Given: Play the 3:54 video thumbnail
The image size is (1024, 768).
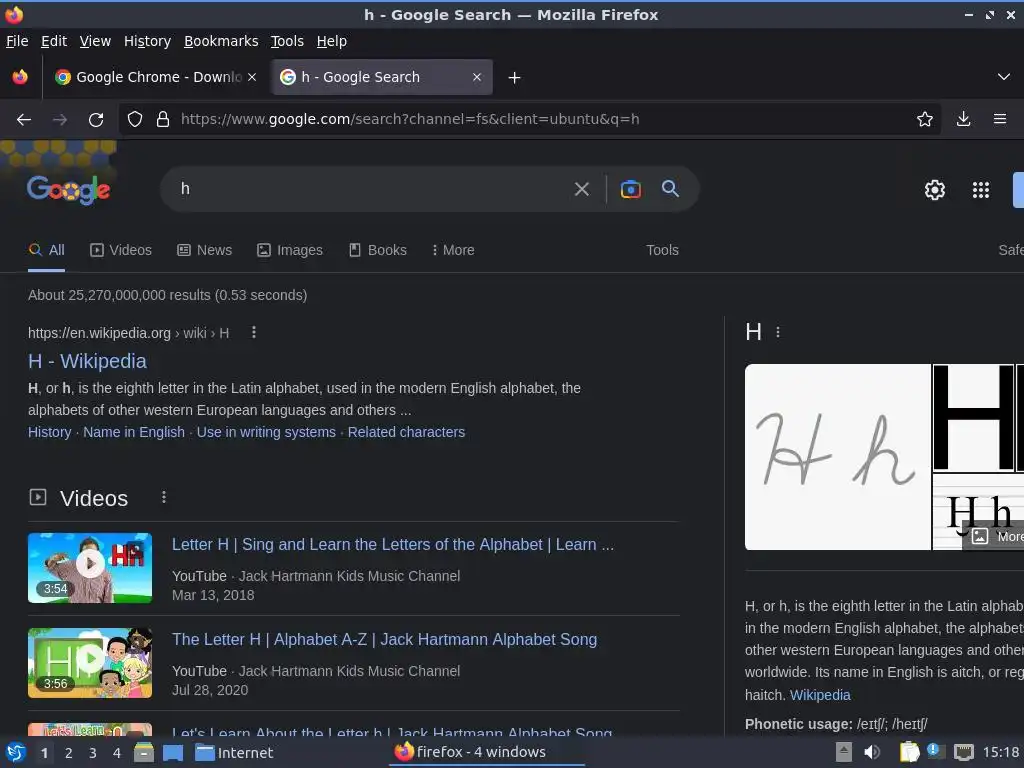Looking at the screenshot, I should 90,568.
